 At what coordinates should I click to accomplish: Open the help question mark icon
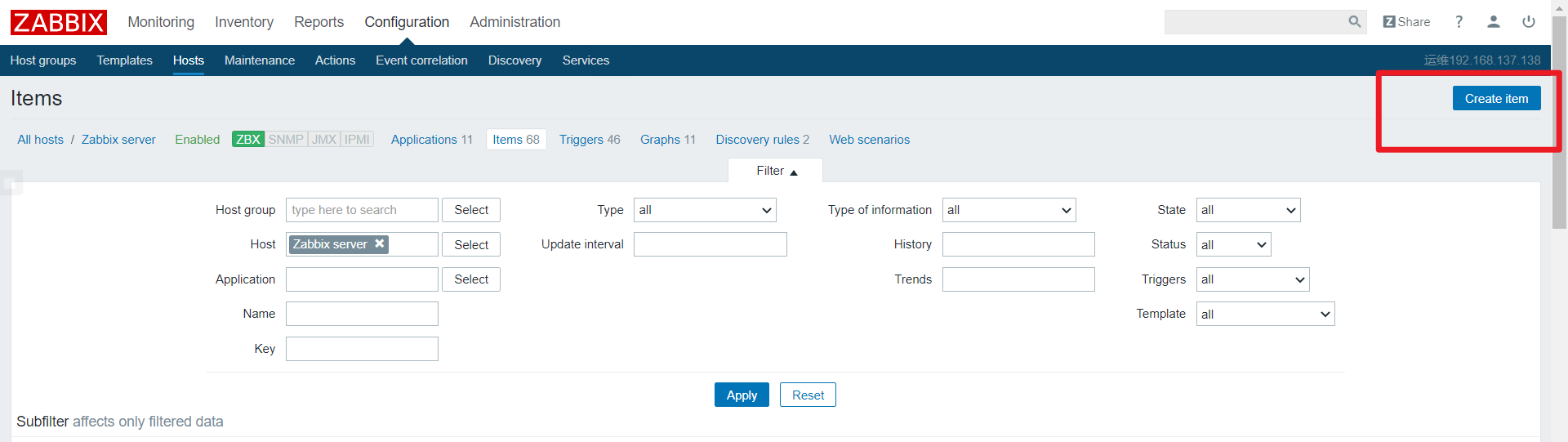[x=1459, y=22]
